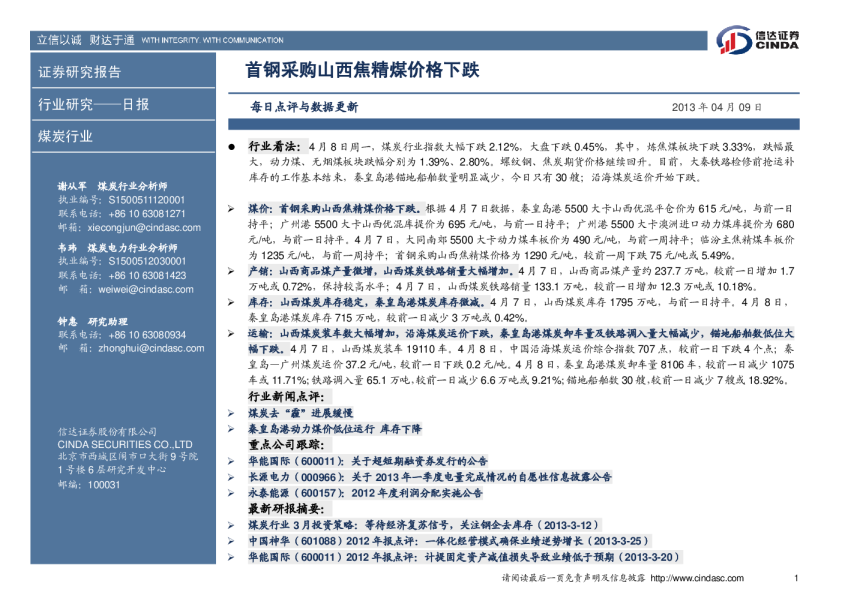Open the 华能国际（600011）超短期融资券 announcement item
Viewport: 842px width, 595px height.
pyautogui.click(x=367, y=461)
